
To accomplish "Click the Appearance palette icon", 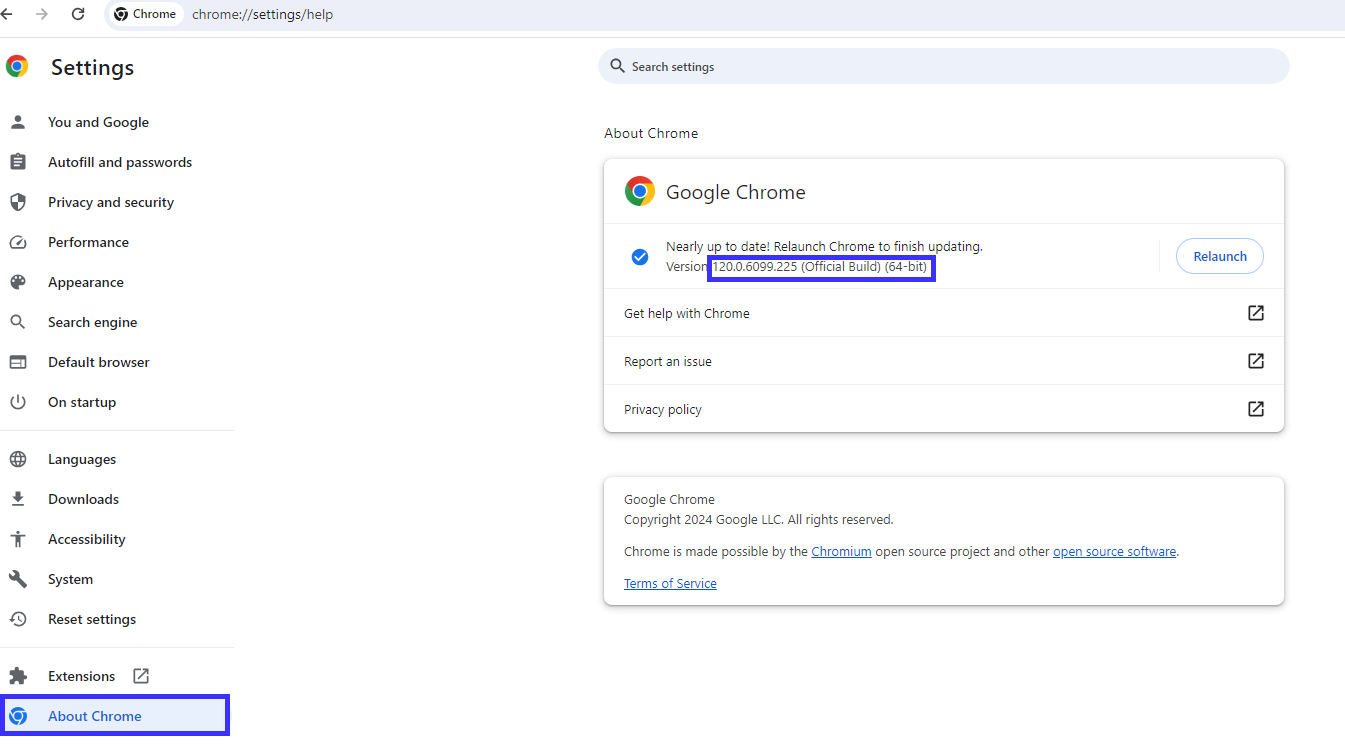I will (x=17, y=282).
